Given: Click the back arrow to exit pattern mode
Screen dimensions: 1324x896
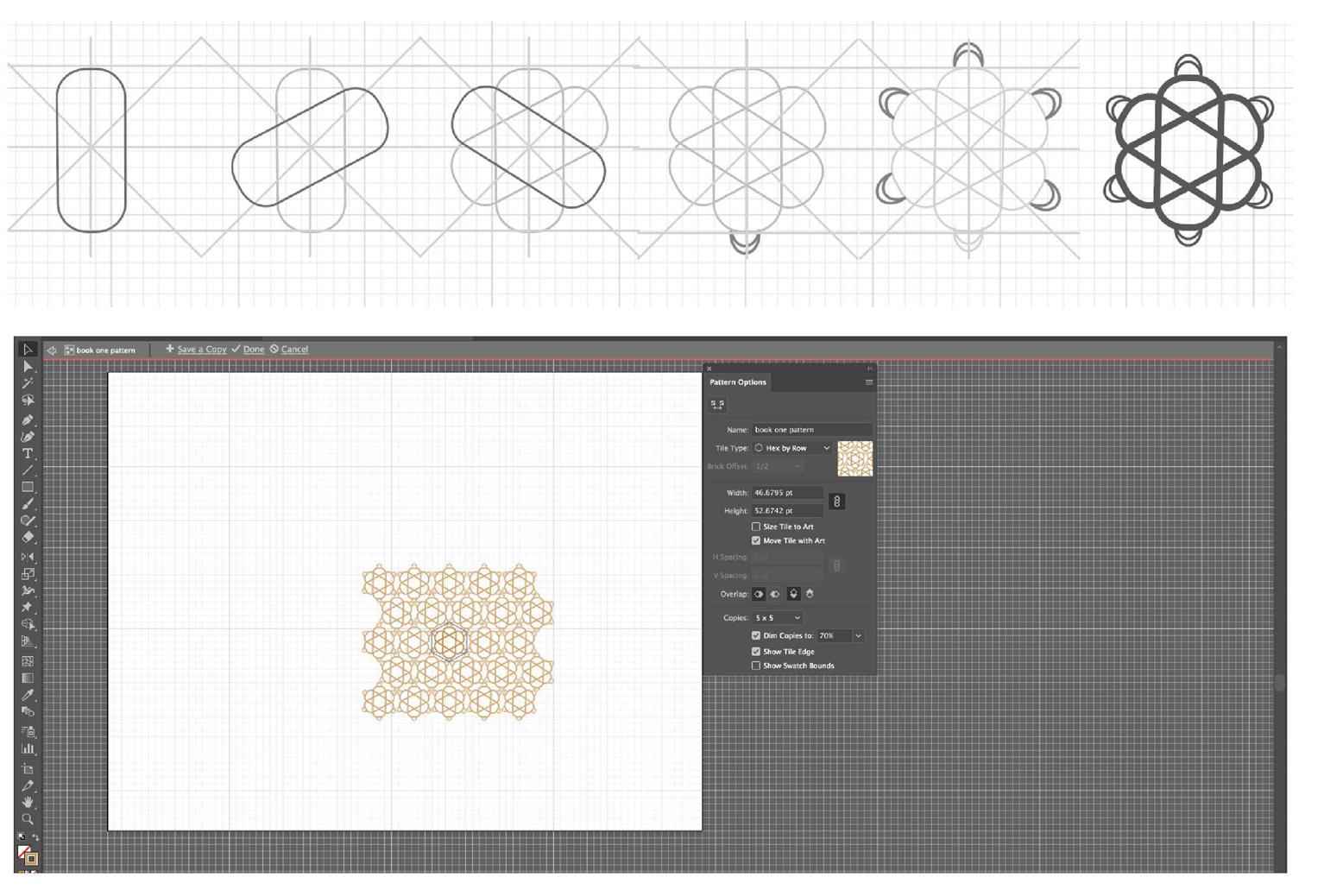Looking at the screenshot, I should click(x=52, y=350).
